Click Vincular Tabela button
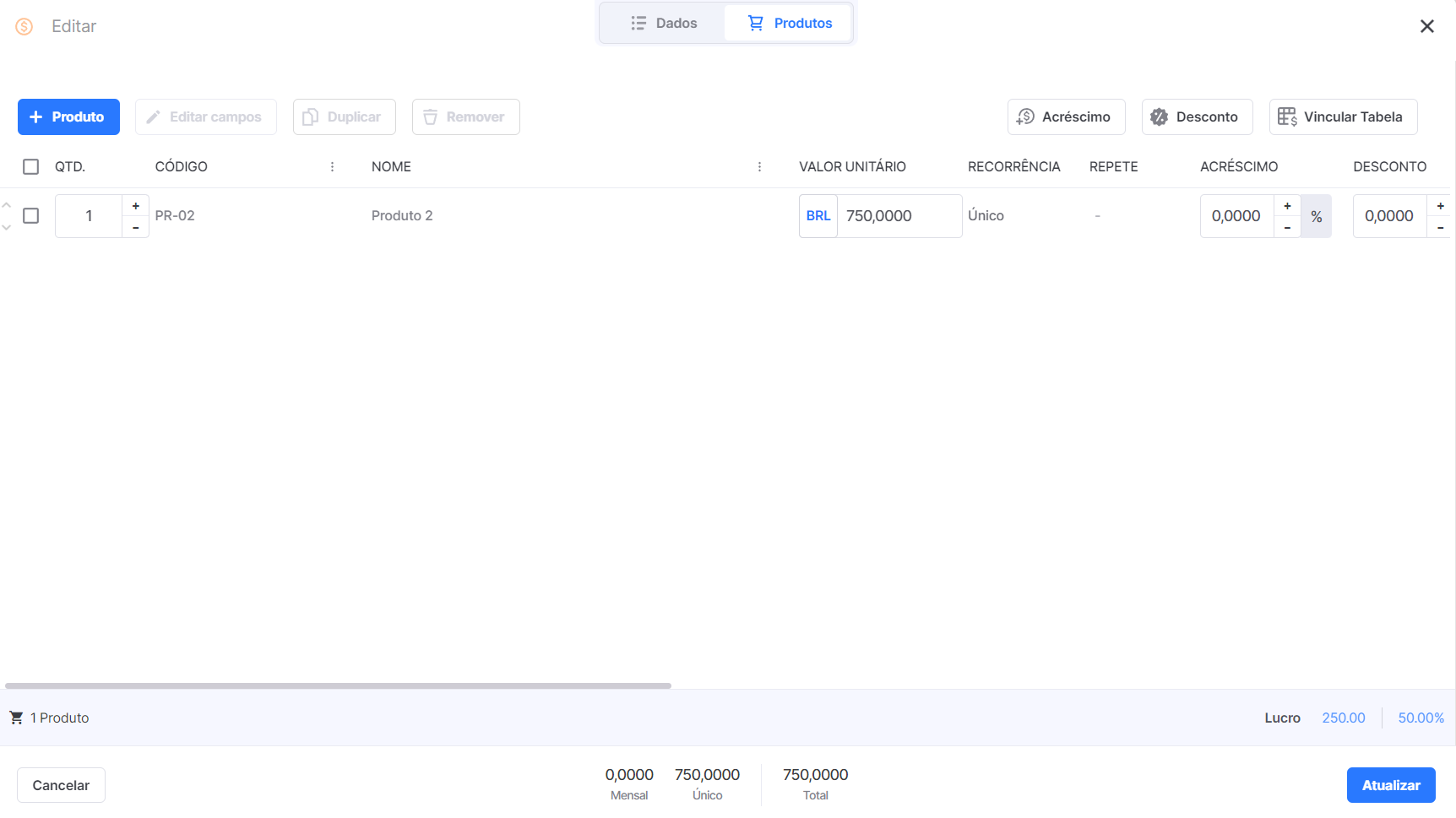Screen dimensions: 1456x818 point(1343,116)
